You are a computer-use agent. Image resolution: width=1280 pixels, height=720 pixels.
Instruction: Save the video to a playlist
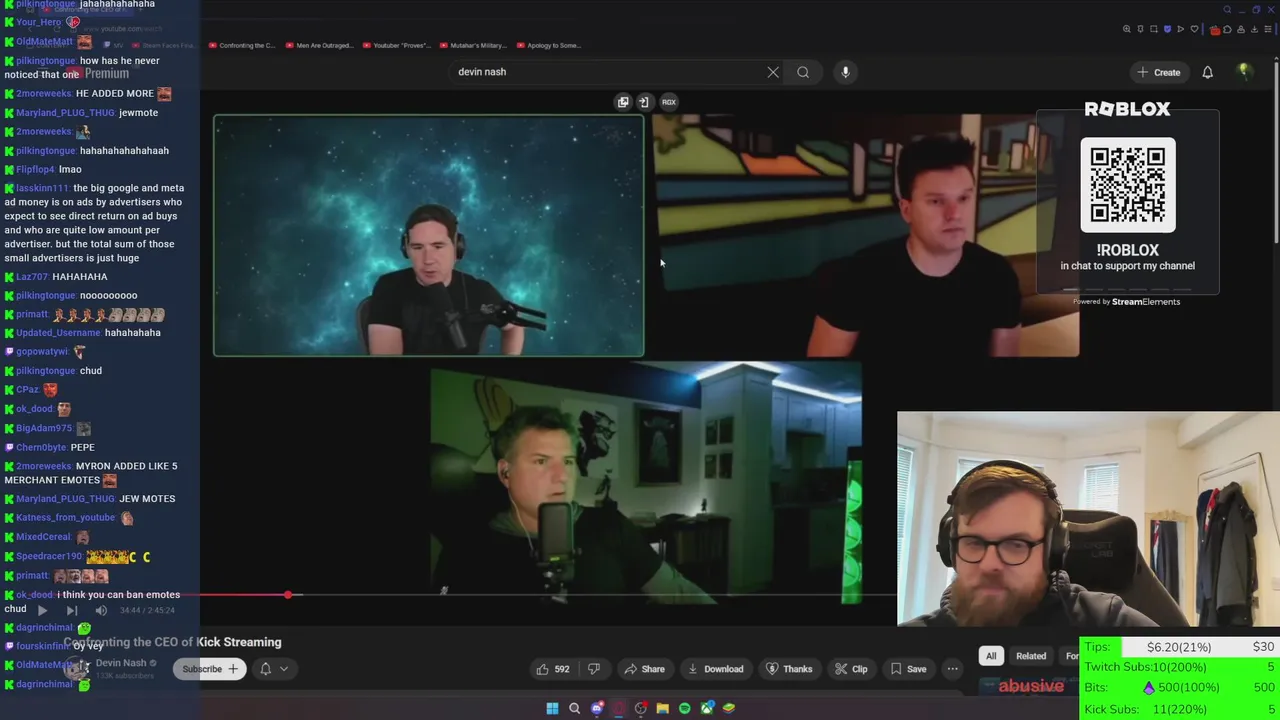[x=908, y=669]
